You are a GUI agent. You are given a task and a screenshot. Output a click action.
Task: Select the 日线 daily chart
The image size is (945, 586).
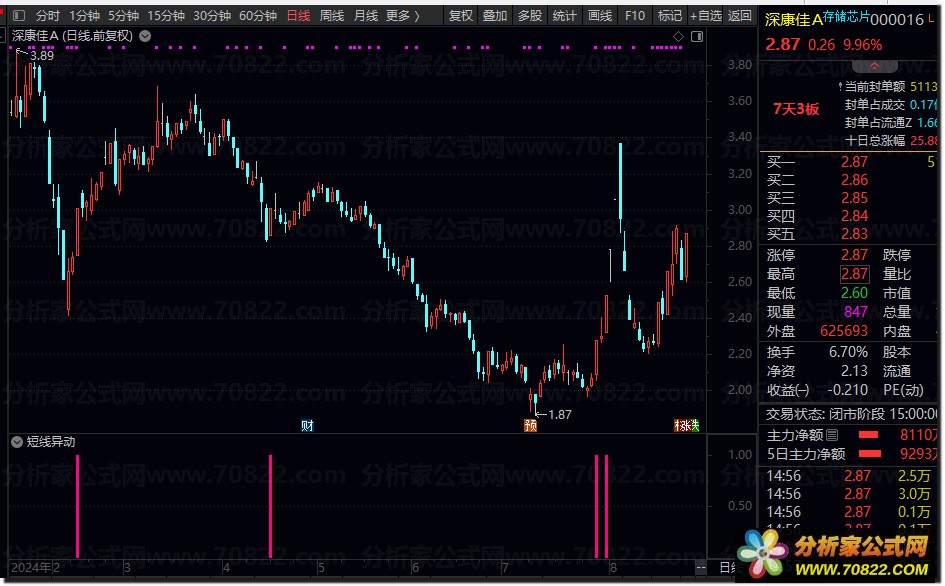pos(298,16)
